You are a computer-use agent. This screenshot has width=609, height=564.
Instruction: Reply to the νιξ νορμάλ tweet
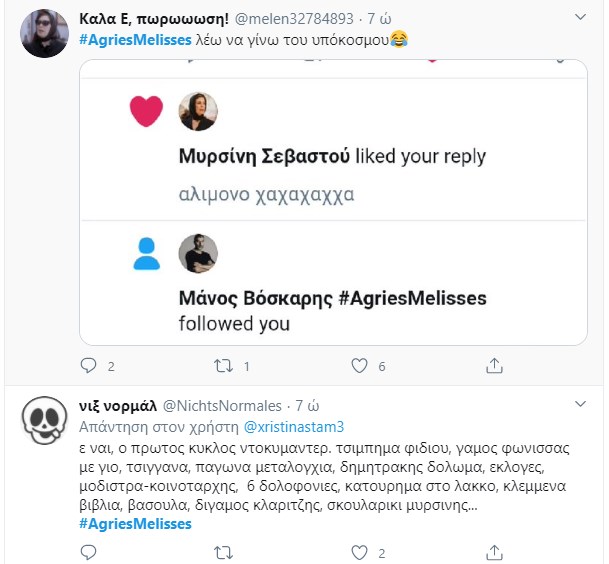coord(88,551)
